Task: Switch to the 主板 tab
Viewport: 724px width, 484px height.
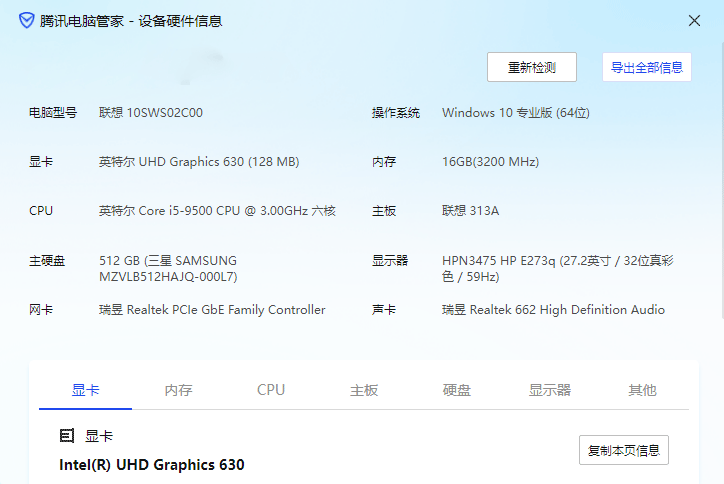Action: pyautogui.click(x=364, y=390)
